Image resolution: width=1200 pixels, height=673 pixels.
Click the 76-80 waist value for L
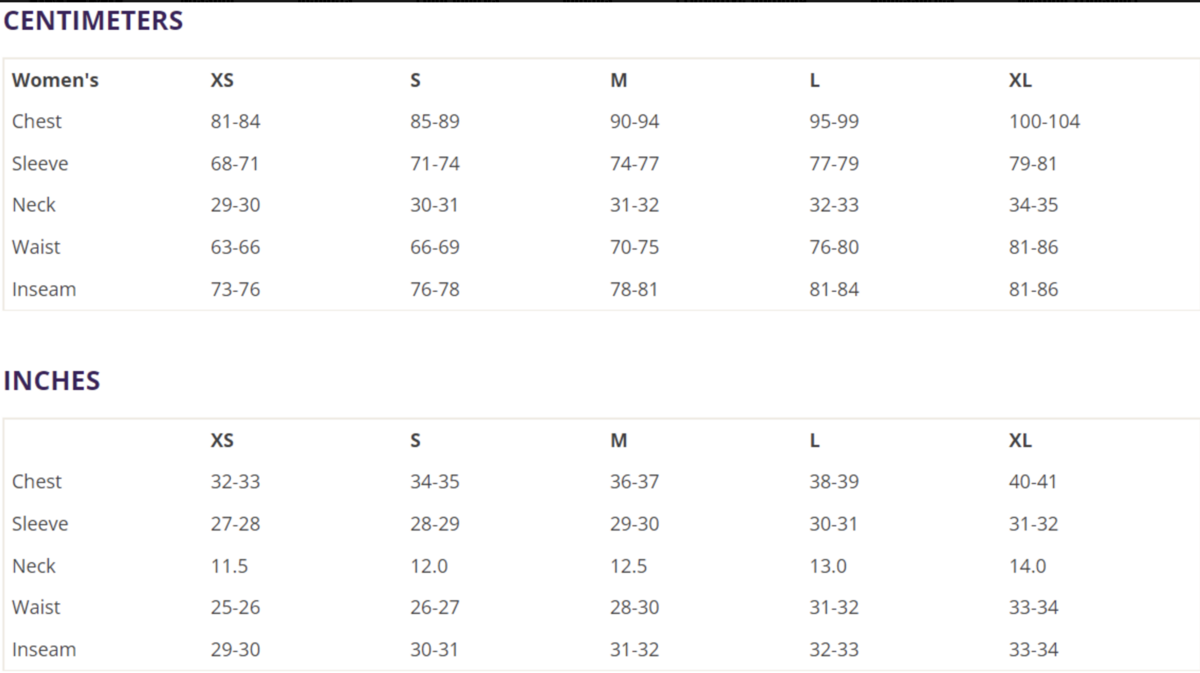click(x=834, y=247)
